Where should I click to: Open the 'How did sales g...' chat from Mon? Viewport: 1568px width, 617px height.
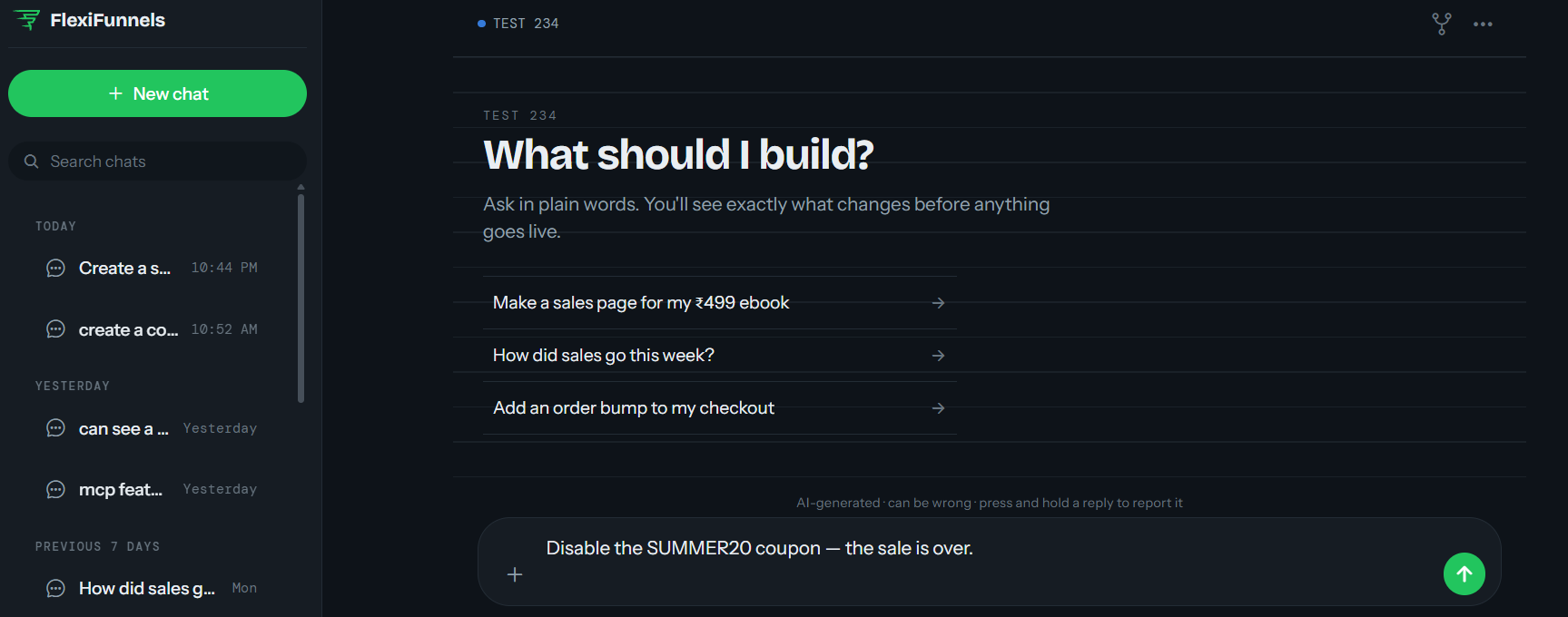pos(152,588)
